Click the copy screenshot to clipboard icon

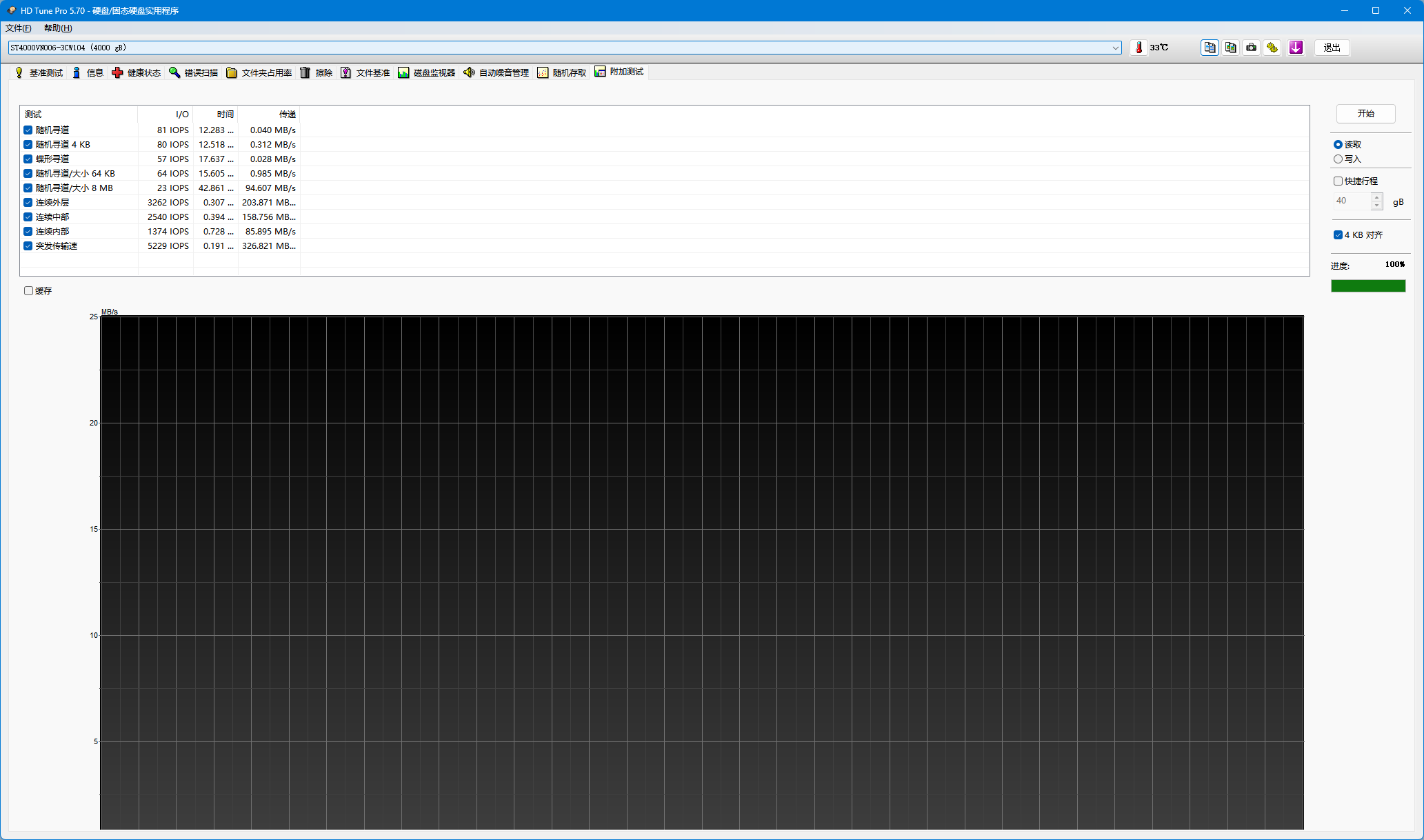(1230, 48)
